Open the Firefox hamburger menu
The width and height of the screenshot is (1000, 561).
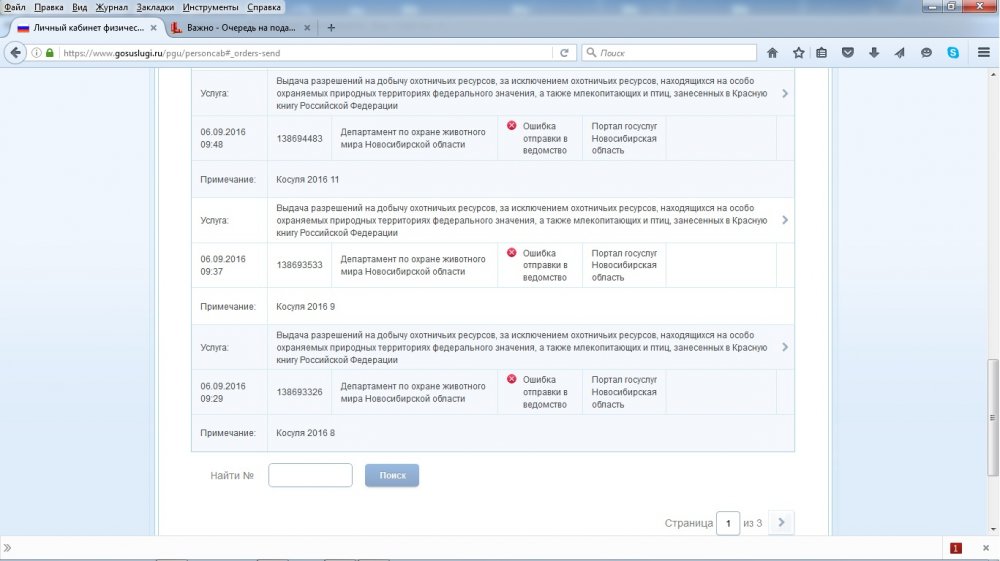coord(983,53)
